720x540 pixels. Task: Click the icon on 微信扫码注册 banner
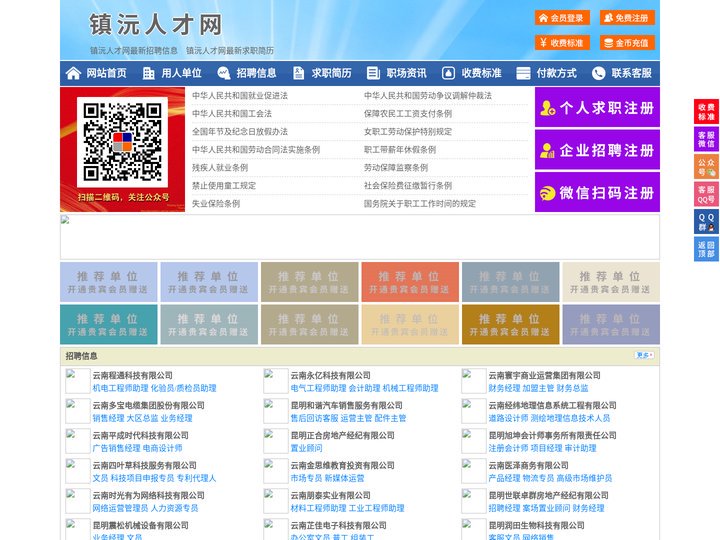pos(547,193)
